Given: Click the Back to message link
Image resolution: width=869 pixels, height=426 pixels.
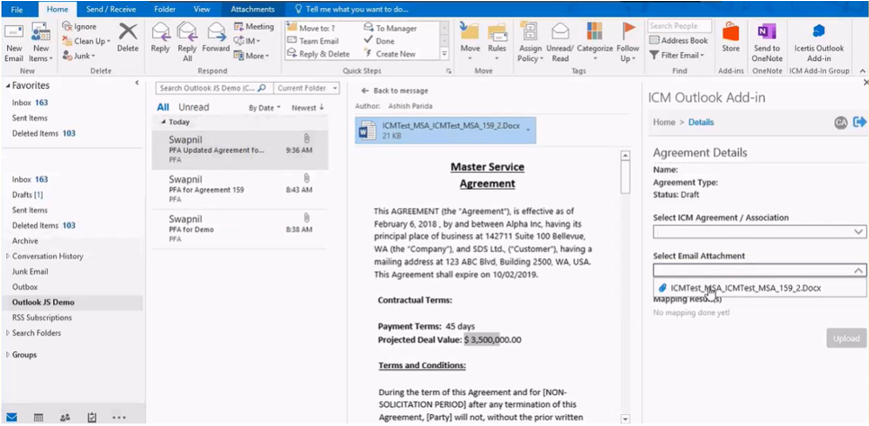Looking at the screenshot, I should (x=397, y=90).
